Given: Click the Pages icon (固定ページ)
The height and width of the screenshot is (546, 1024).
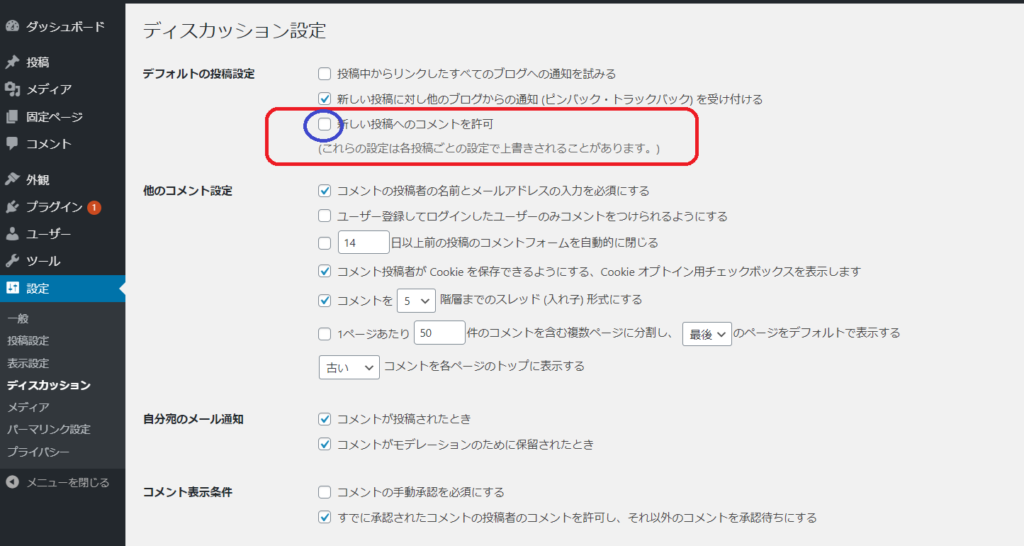Looking at the screenshot, I should pos(13,117).
